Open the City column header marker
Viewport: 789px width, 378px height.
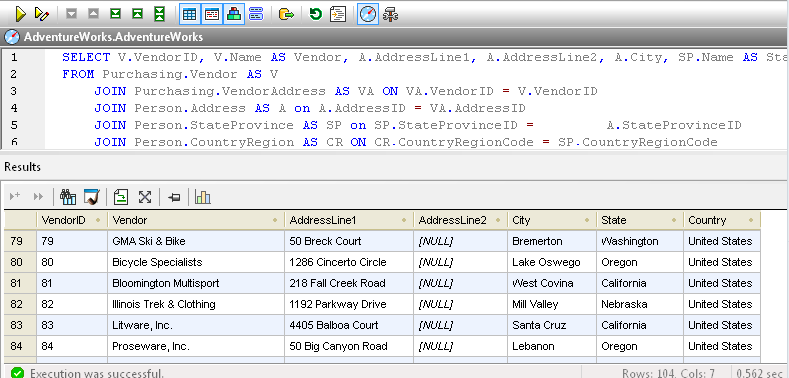587,220
